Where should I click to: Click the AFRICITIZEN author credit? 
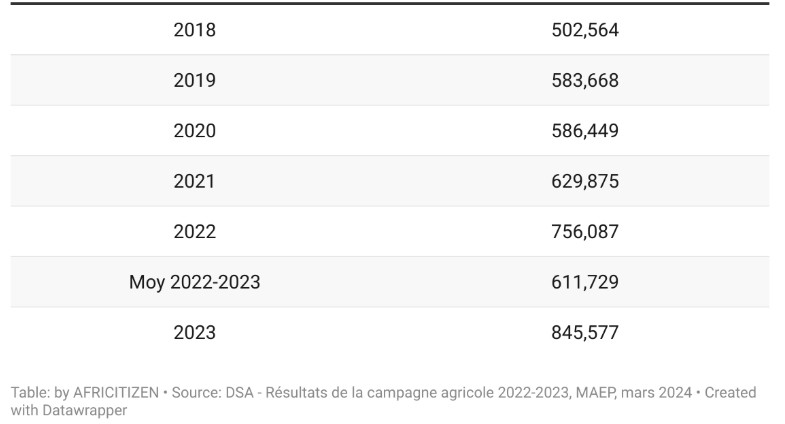coord(115,393)
